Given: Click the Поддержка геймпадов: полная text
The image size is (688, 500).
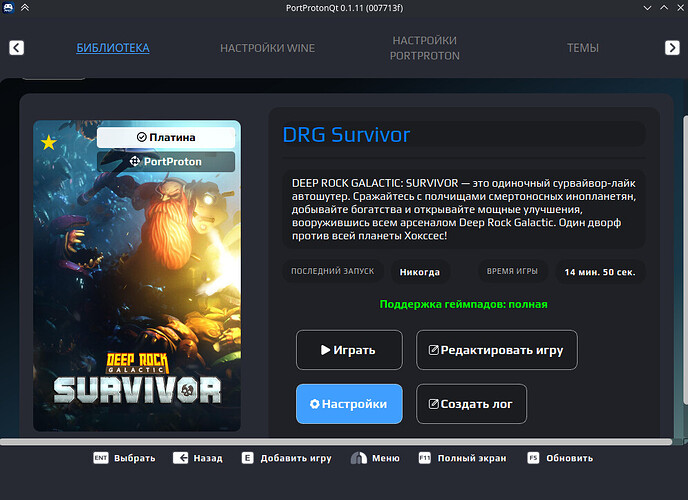Looking at the screenshot, I should pos(464,304).
